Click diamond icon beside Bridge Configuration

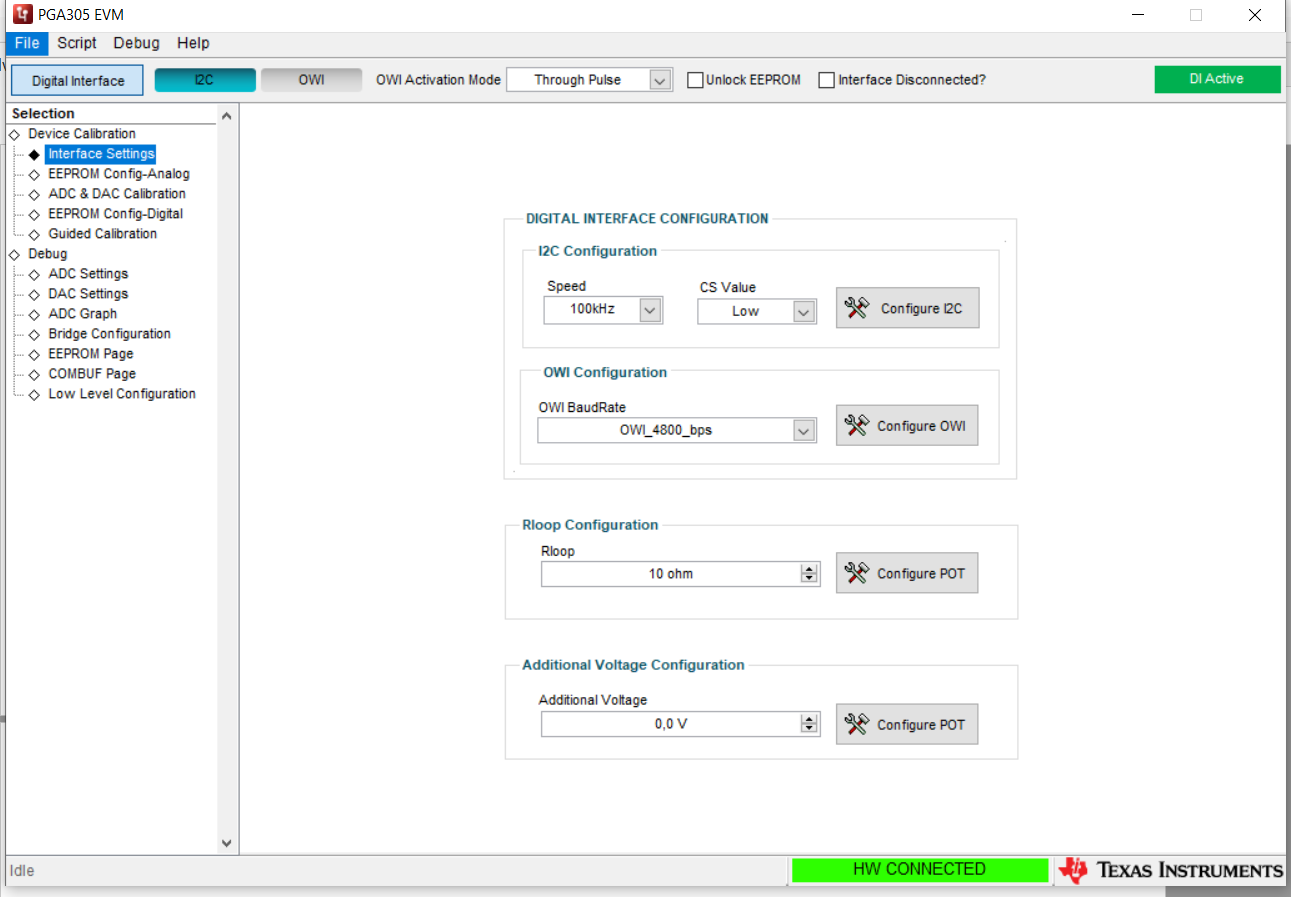[34, 334]
